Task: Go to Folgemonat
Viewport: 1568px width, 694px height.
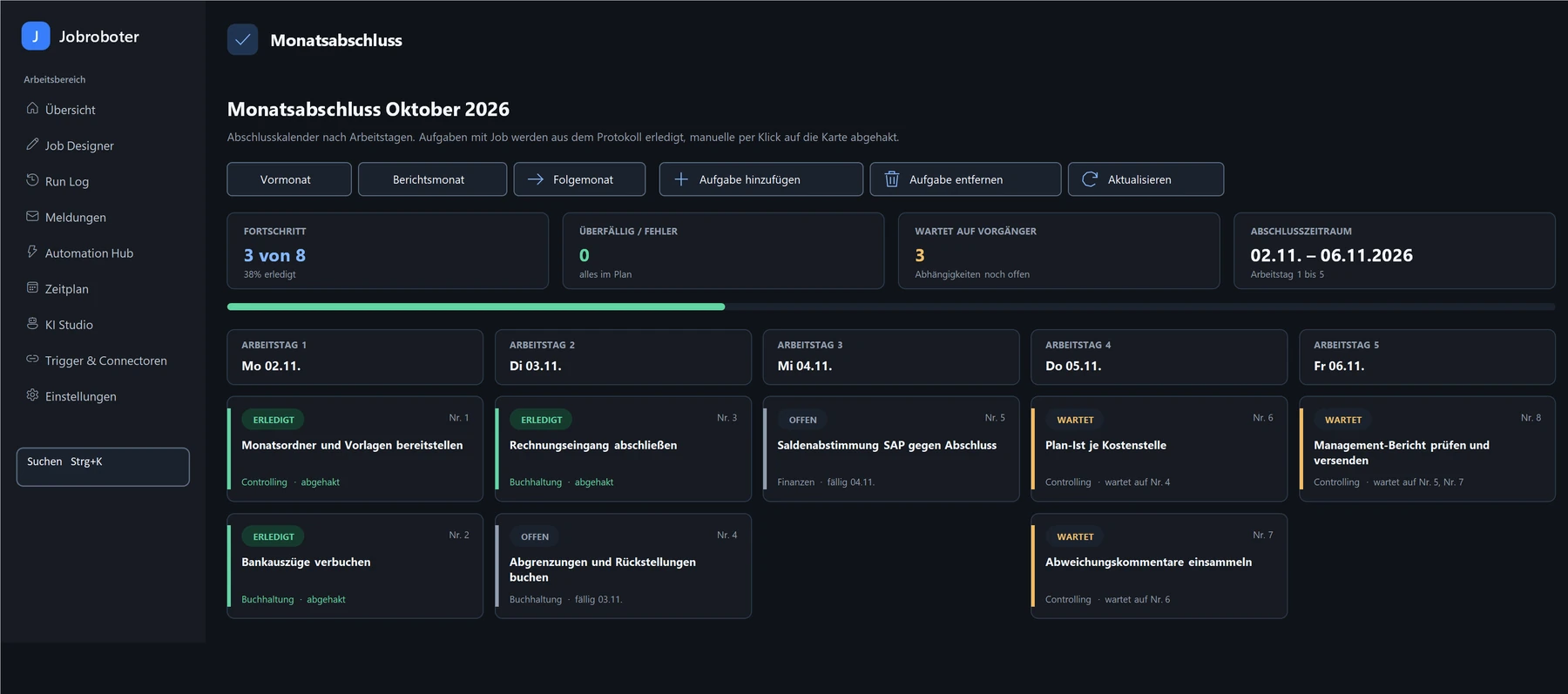Action: [x=579, y=179]
